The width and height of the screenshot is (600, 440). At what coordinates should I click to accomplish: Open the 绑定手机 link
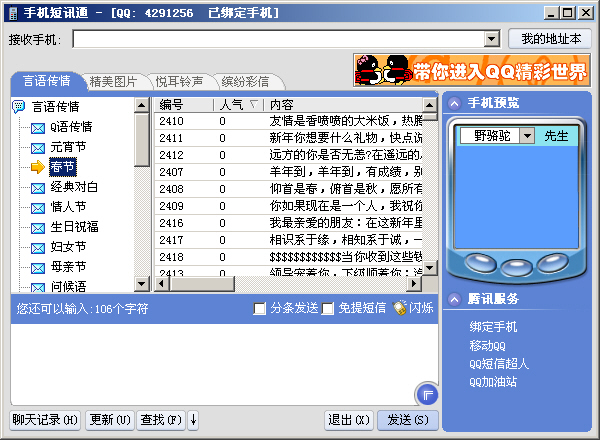pos(493,327)
